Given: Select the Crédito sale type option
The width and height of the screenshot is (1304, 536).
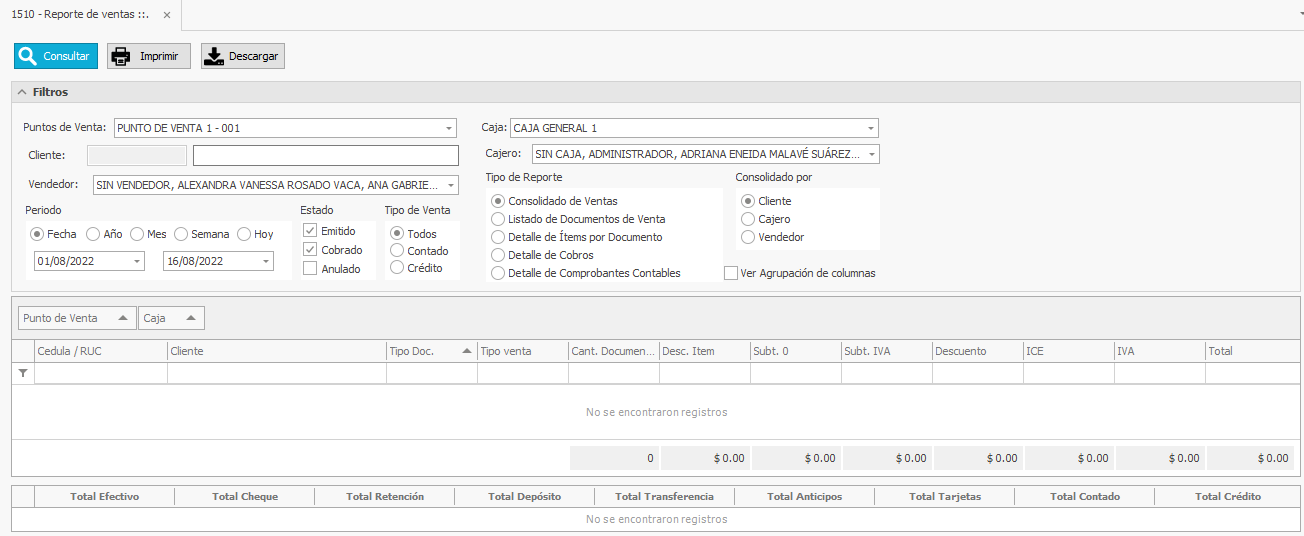Looking at the screenshot, I should point(397,268).
